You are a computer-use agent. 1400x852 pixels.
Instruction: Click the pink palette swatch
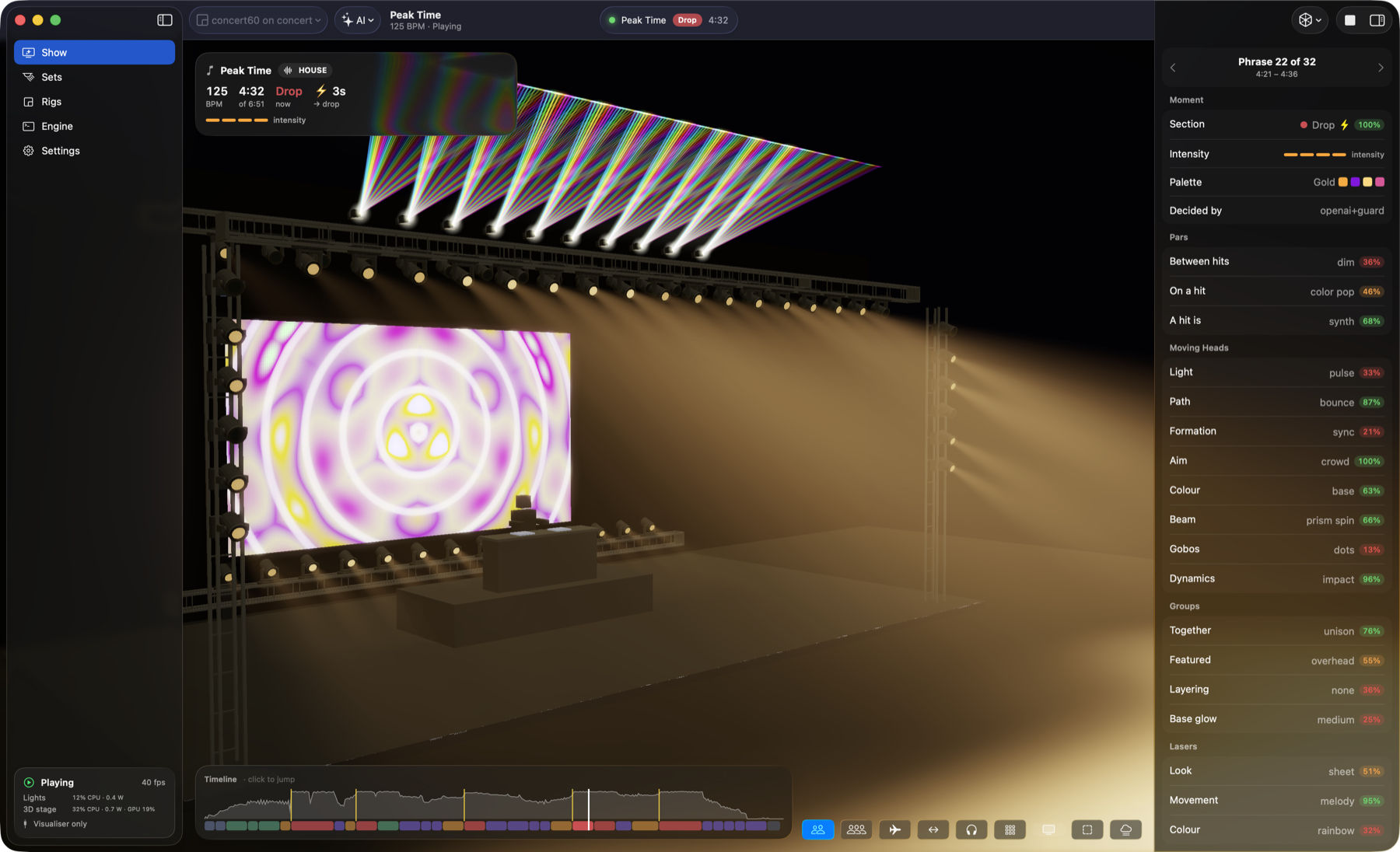click(1380, 182)
